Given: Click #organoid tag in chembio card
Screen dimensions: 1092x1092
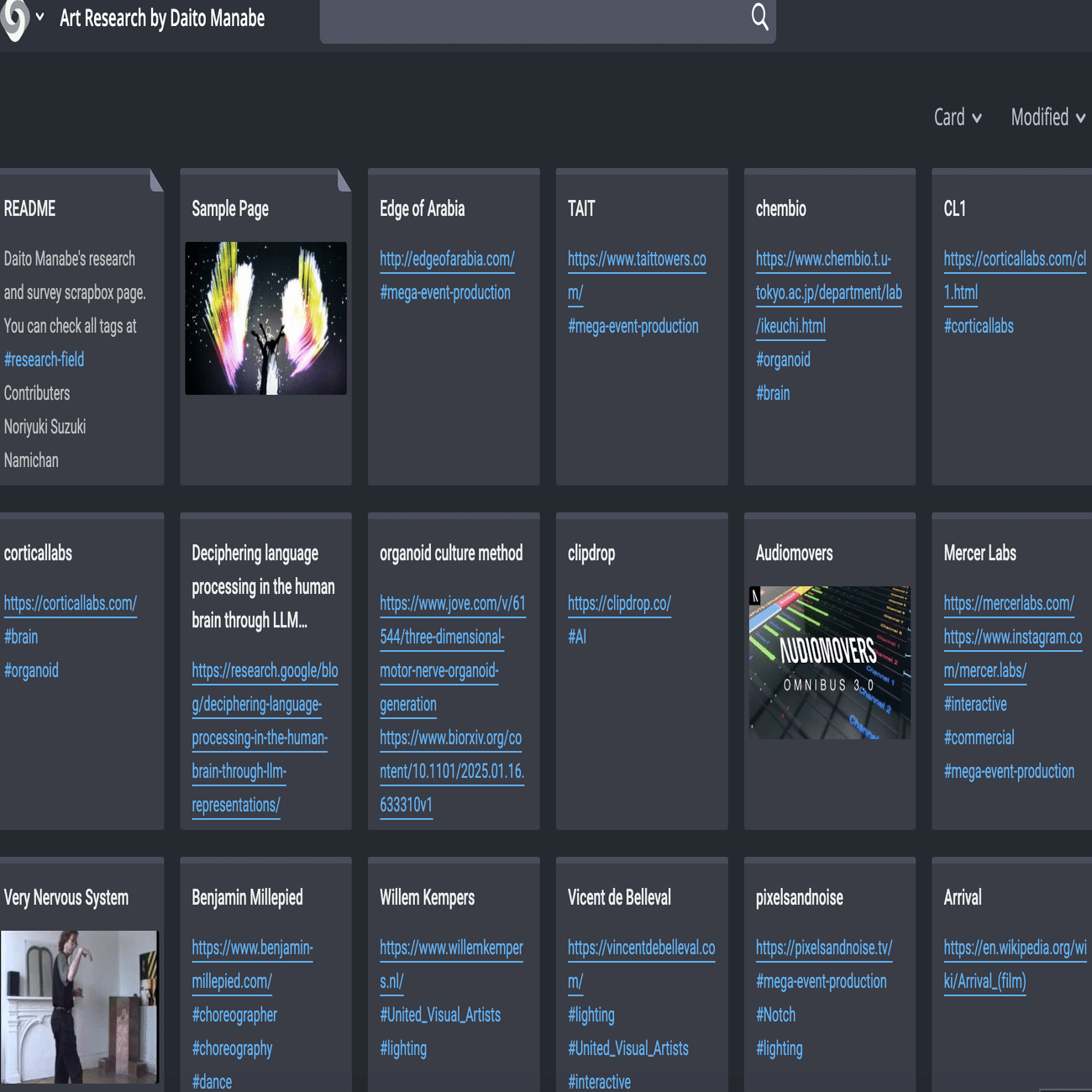Looking at the screenshot, I should pos(783,360).
